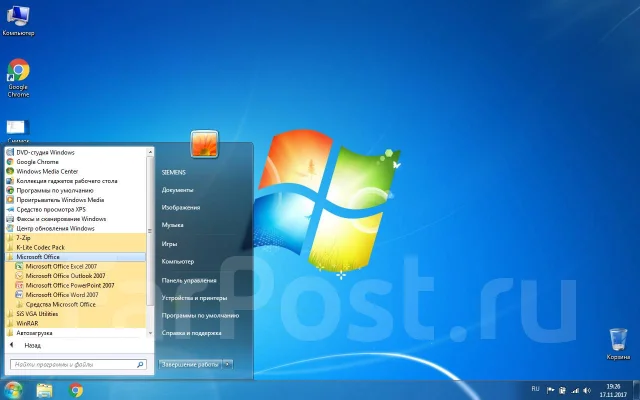Click the Windows Start orb

pos(13,390)
